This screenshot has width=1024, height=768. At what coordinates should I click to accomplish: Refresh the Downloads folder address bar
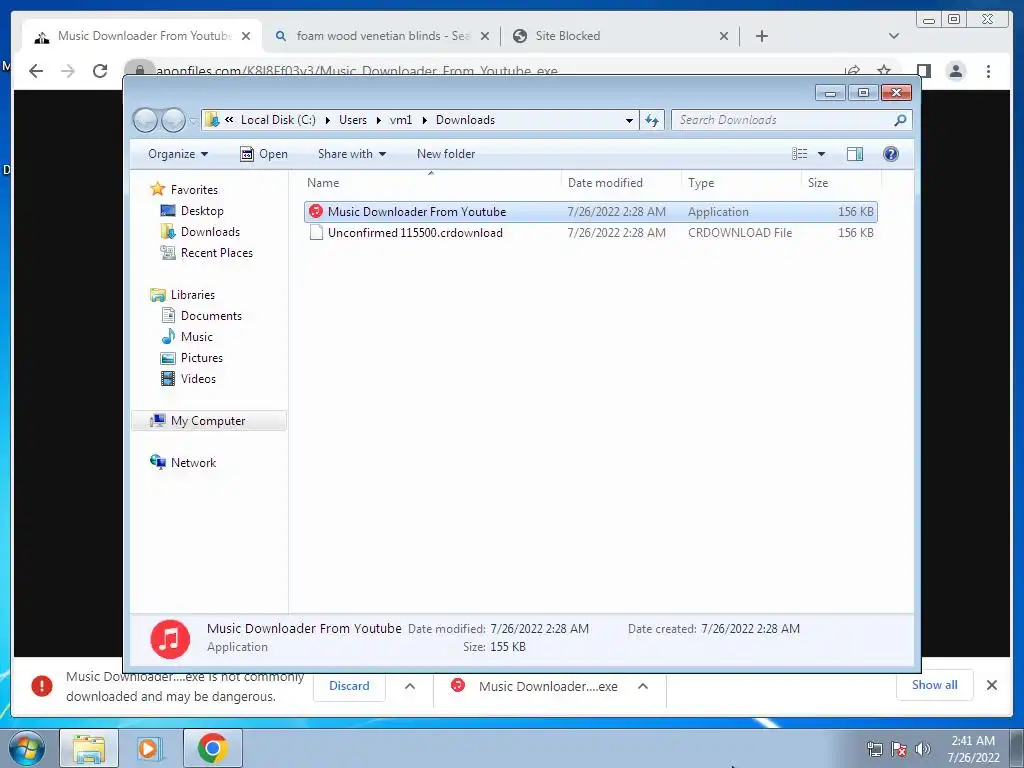[x=652, y=120]
